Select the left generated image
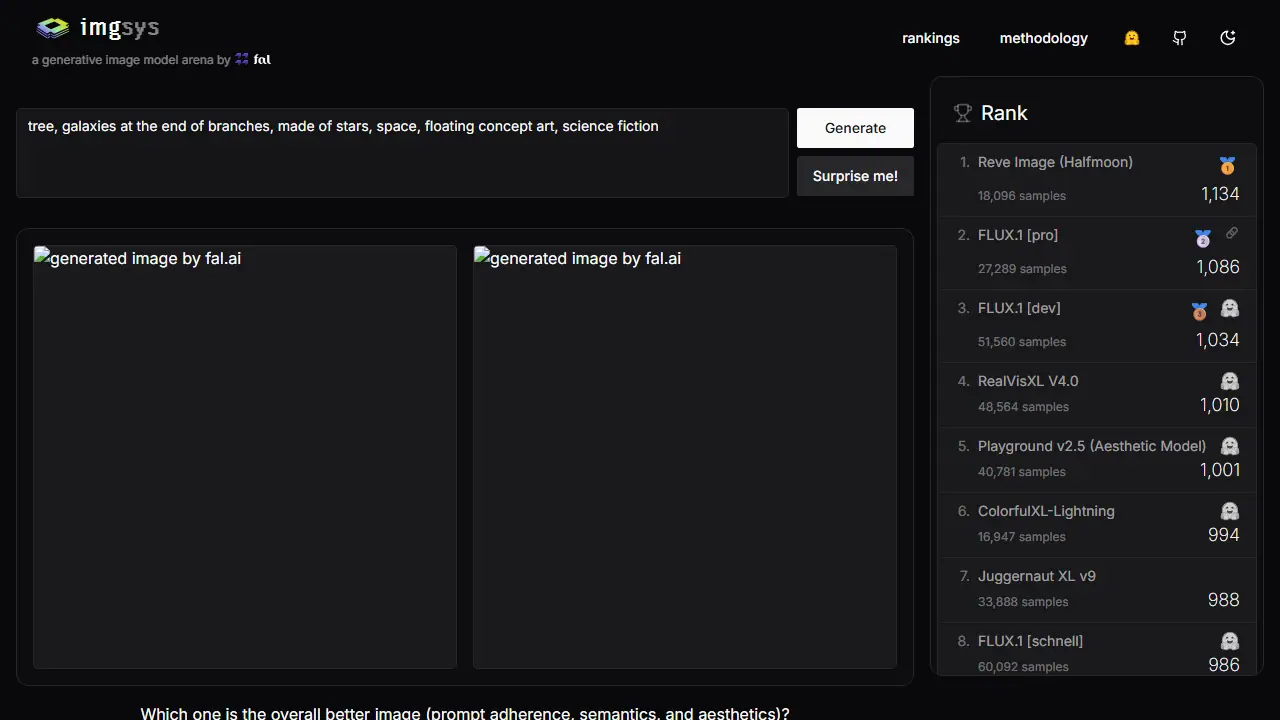The width and height of the screenshot is (1280, 720). 245,457
